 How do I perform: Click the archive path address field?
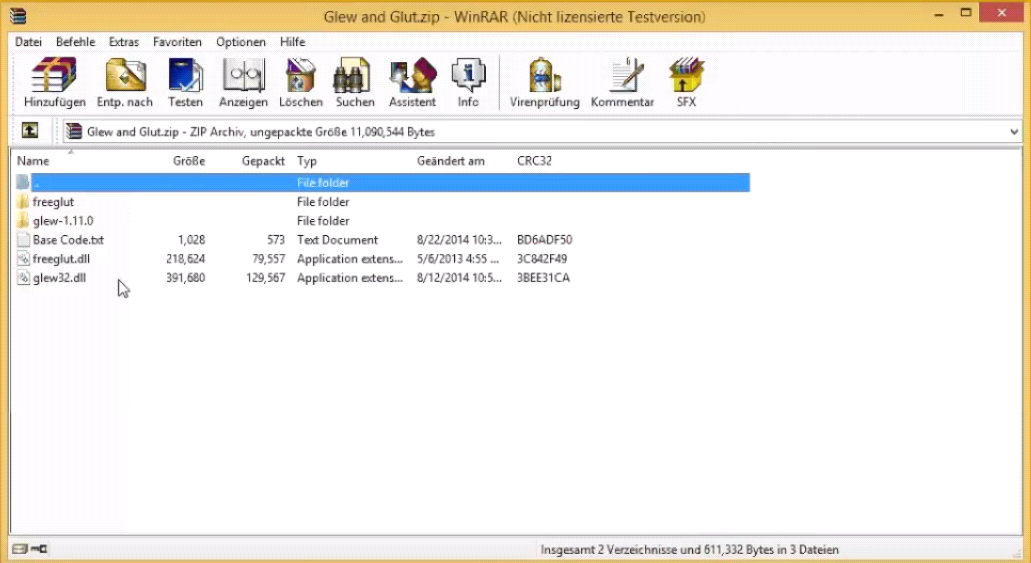[542, 132]
